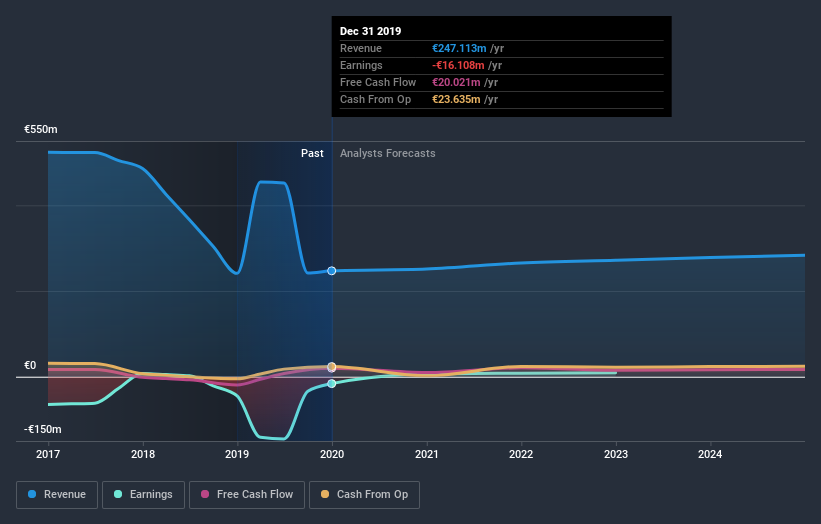This screenshot has width=821, height=524.
Task: Click the blue Revenue marker at 2020
Action: 331,271
